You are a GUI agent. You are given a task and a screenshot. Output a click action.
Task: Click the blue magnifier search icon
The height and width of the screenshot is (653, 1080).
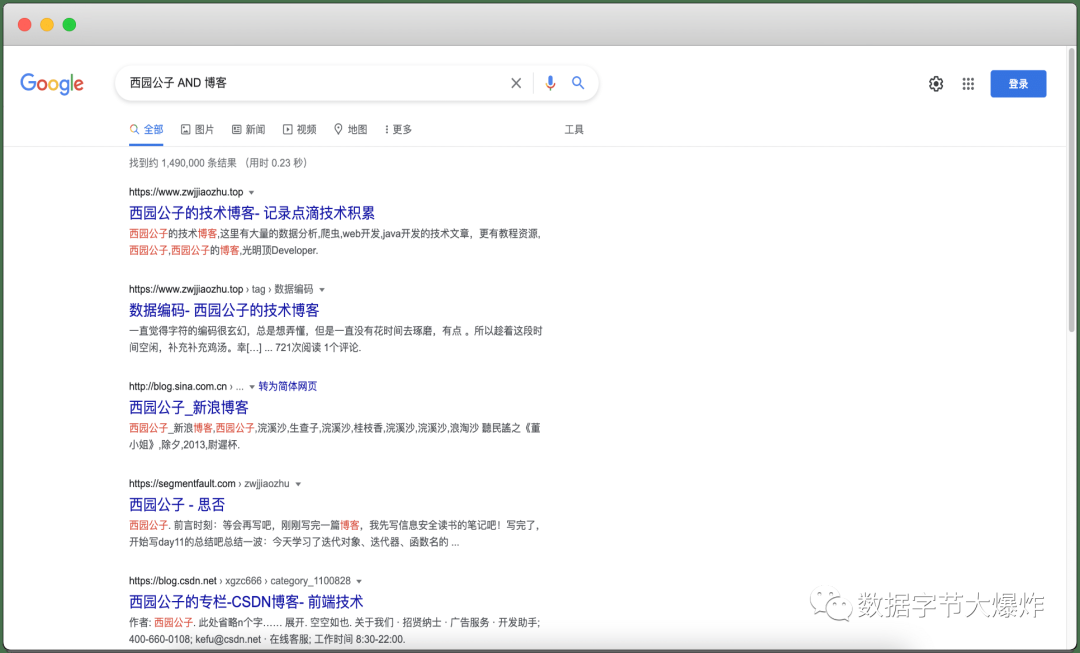click(x=578, y=83)
